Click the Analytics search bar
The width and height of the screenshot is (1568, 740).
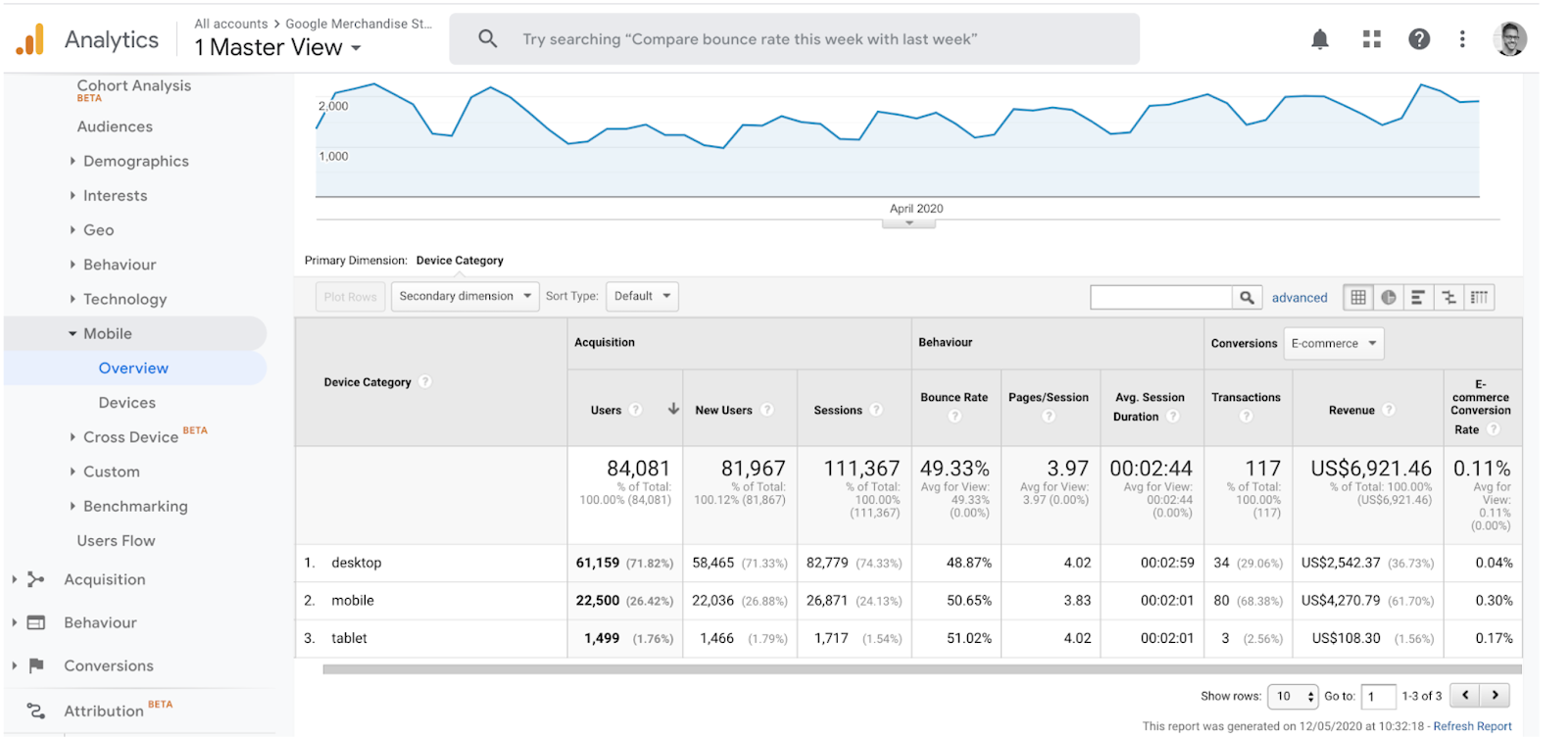coord(794,39)
